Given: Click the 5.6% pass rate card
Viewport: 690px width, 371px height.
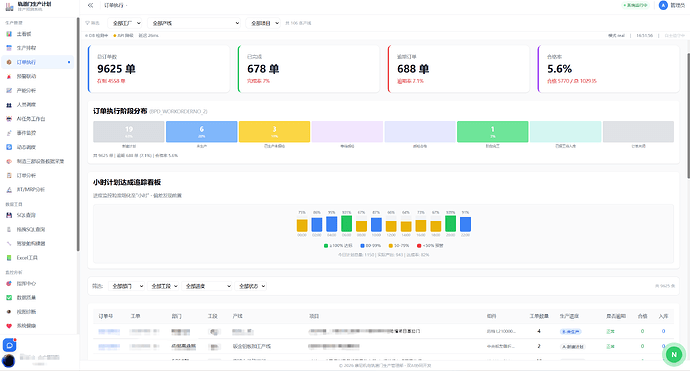Looking at the screenshot, I should click(609, 69).
